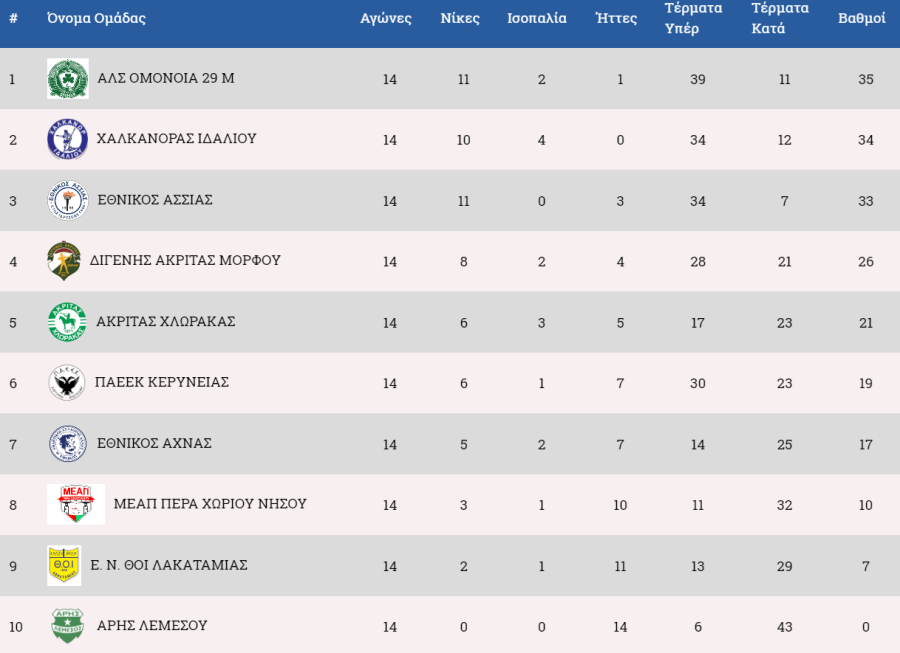Click the 6 goals-for value for ΑΡΗΣ ΛΕΜΕΣΟΥ
This screenshot has height=653, width=900.
(x=697, y=627)
